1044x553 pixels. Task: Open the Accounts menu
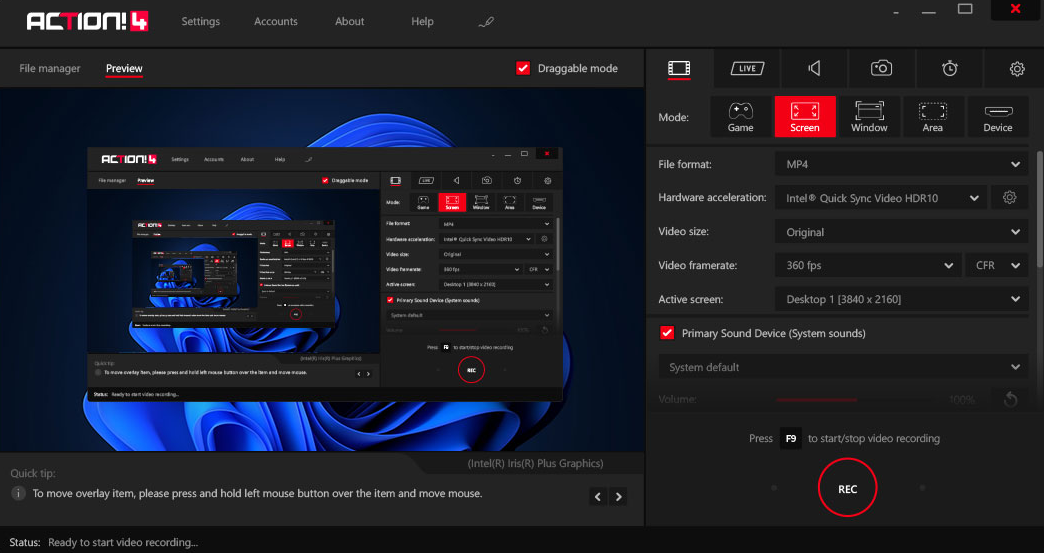(x=276, y=22)
